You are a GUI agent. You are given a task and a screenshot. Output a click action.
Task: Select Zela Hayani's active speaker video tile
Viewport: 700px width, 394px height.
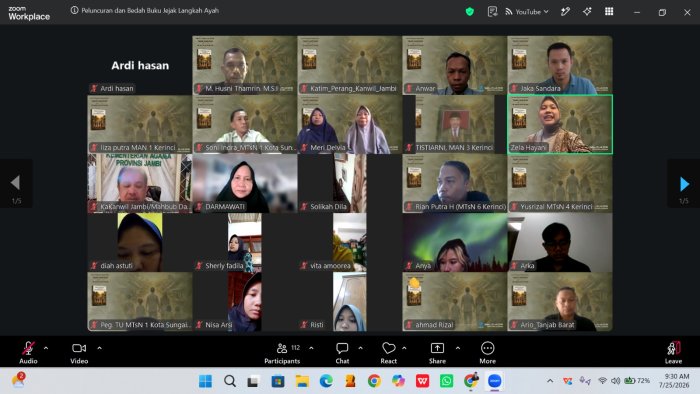(560, 124)
